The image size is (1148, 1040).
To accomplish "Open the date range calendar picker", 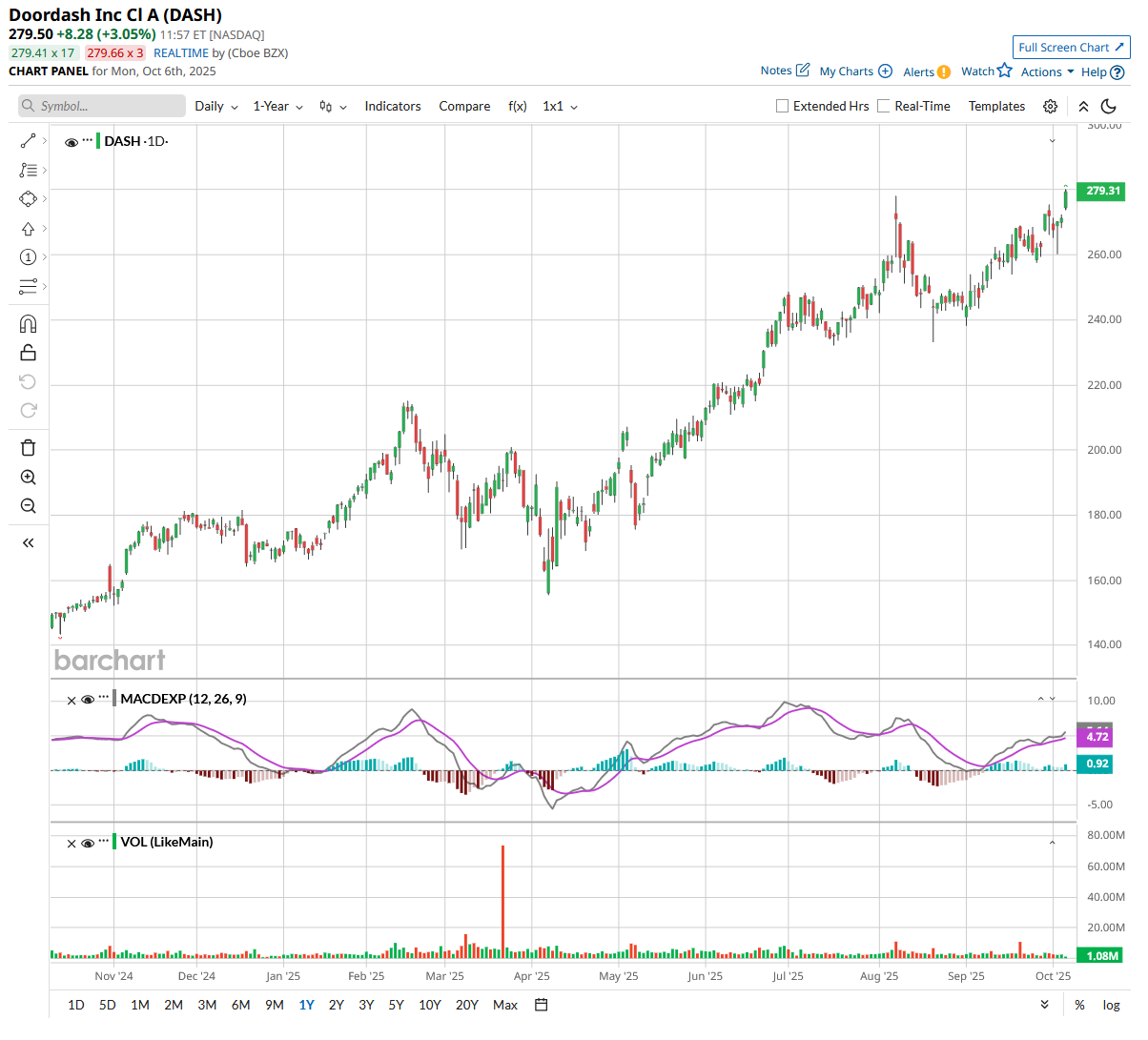I will click(x=541, y=1005).
